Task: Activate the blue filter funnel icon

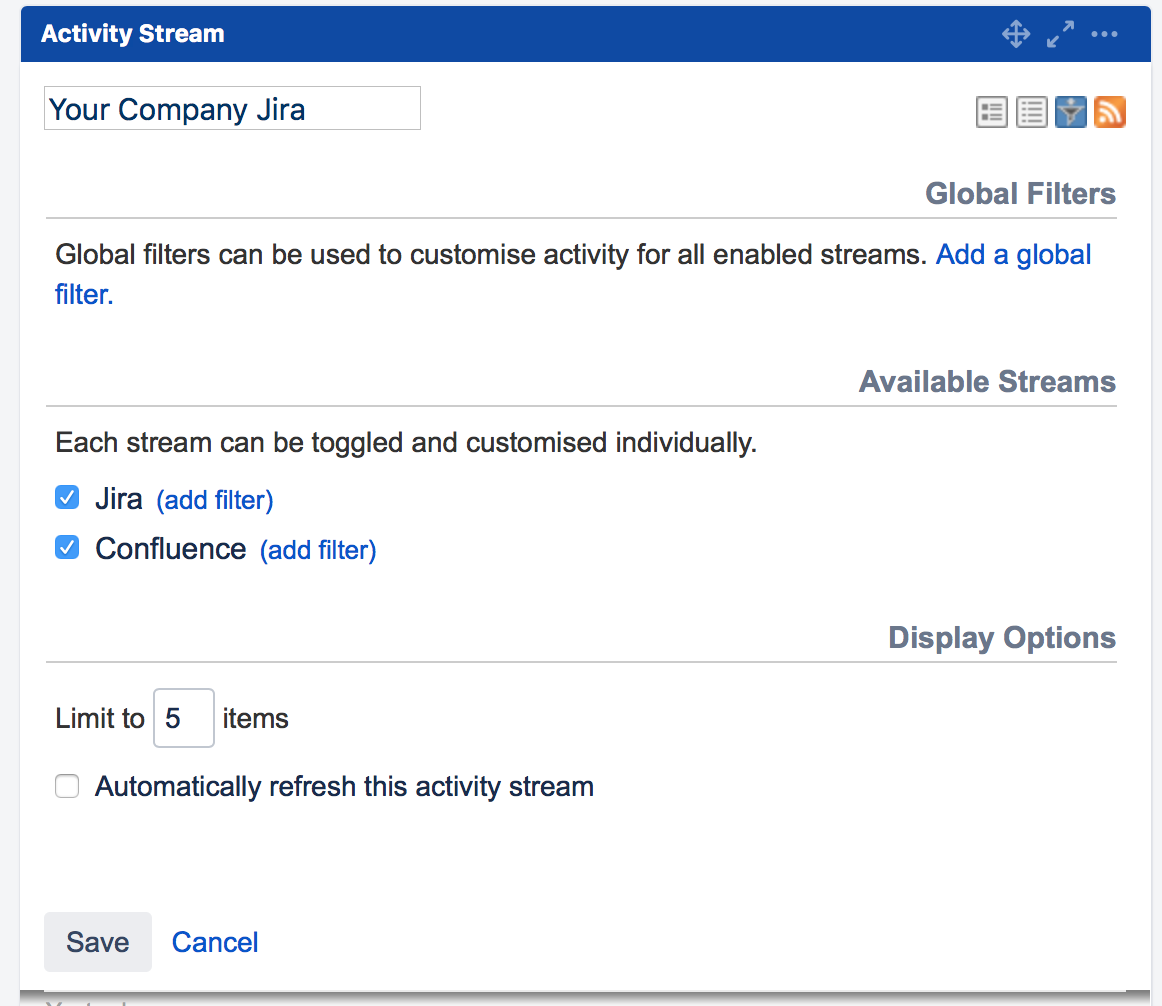Action: (x=1070, y=112)
